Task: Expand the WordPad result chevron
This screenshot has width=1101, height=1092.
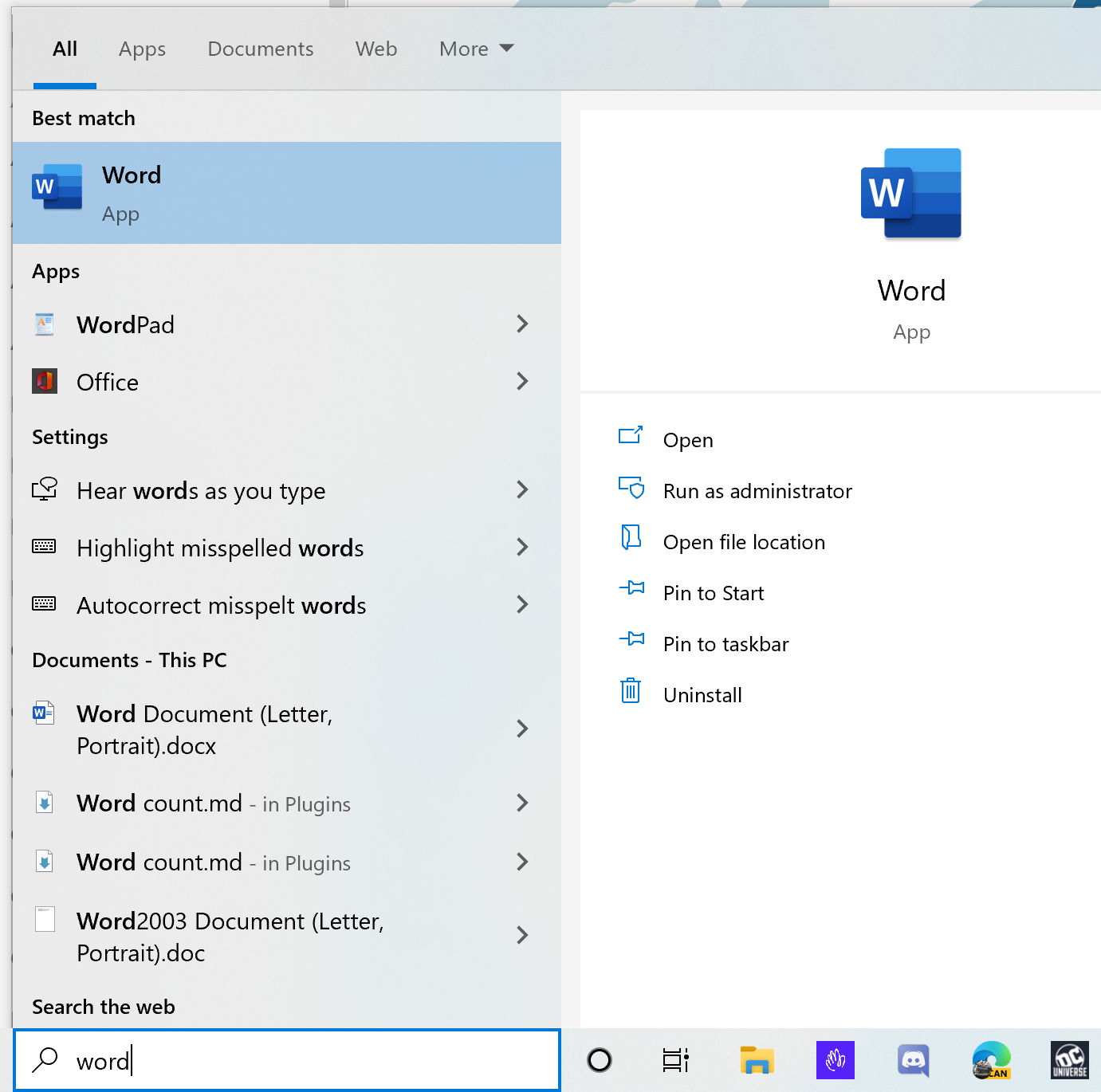Action: click(x=522, y=324)
